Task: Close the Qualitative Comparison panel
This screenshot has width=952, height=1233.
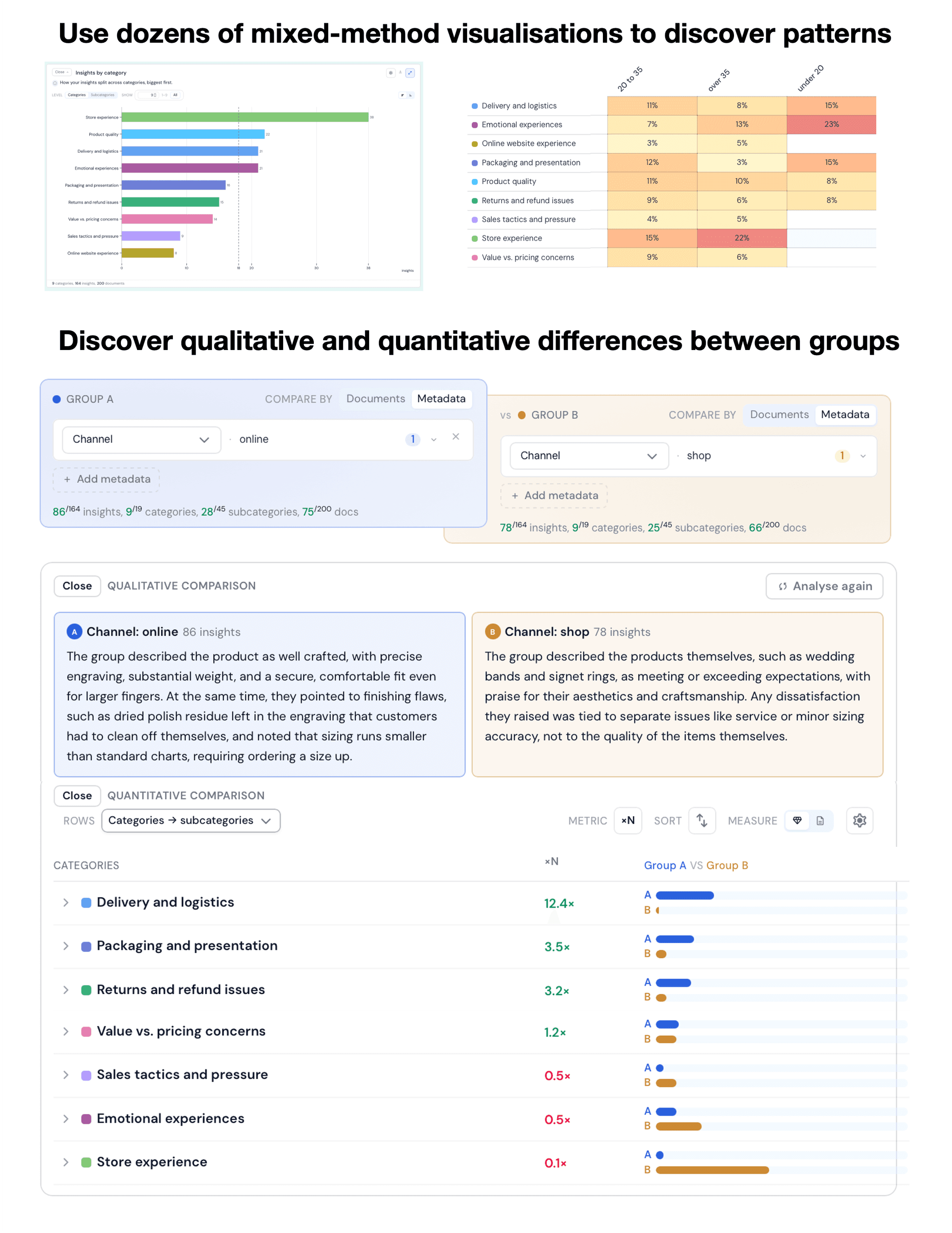Action: tap(77, 586)
